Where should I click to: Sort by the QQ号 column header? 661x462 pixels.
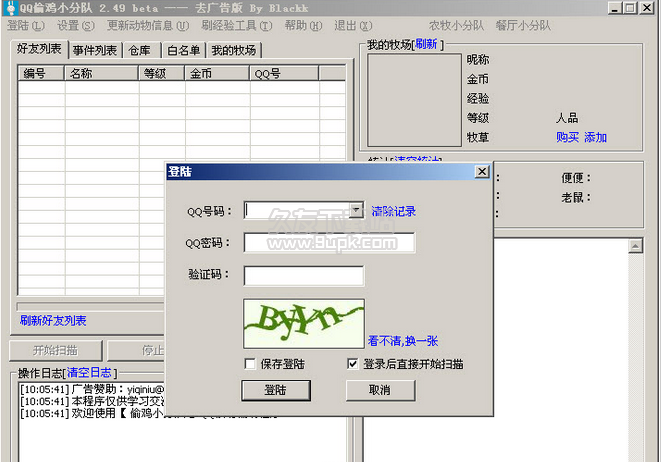coord(284,73)
